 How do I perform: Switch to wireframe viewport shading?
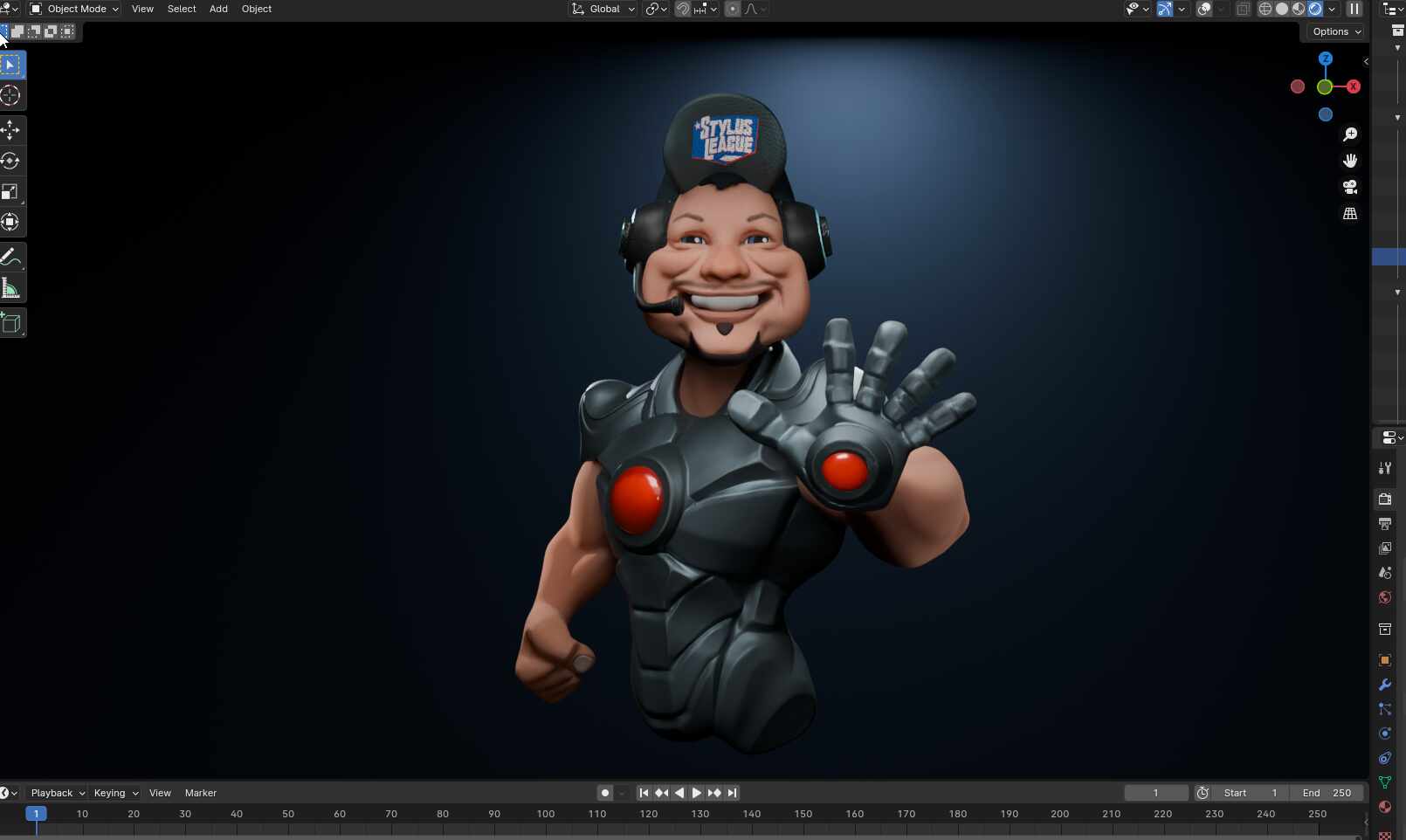(x=1265, y=9)
